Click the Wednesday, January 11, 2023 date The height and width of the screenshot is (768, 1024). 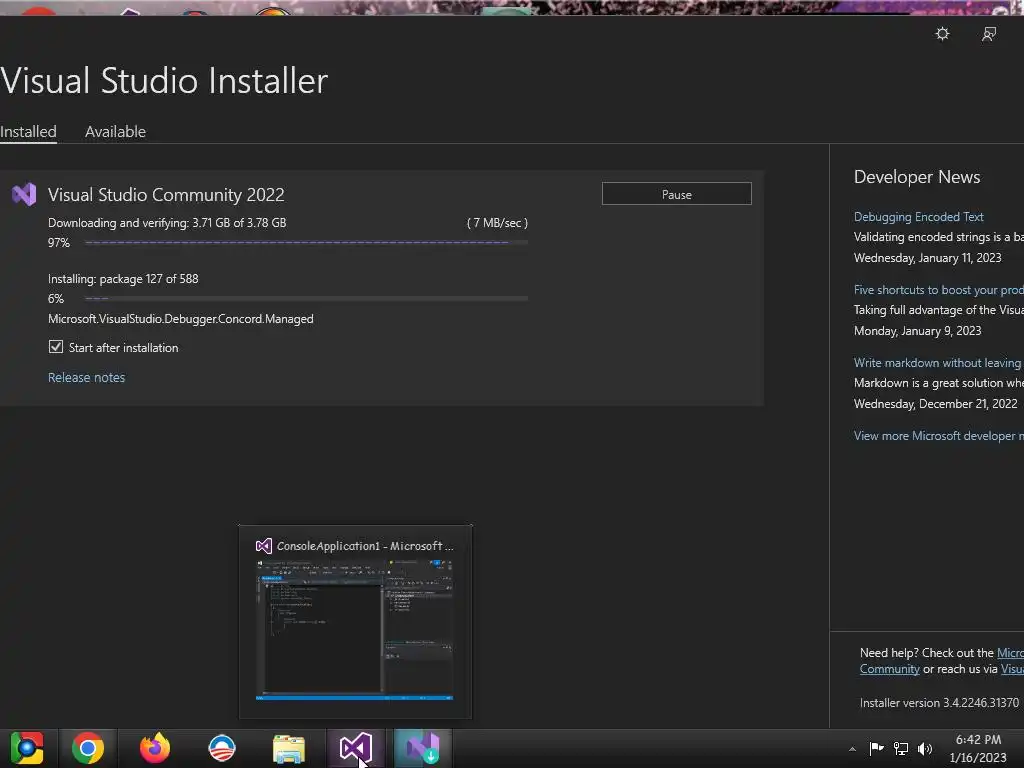point(927,258)
